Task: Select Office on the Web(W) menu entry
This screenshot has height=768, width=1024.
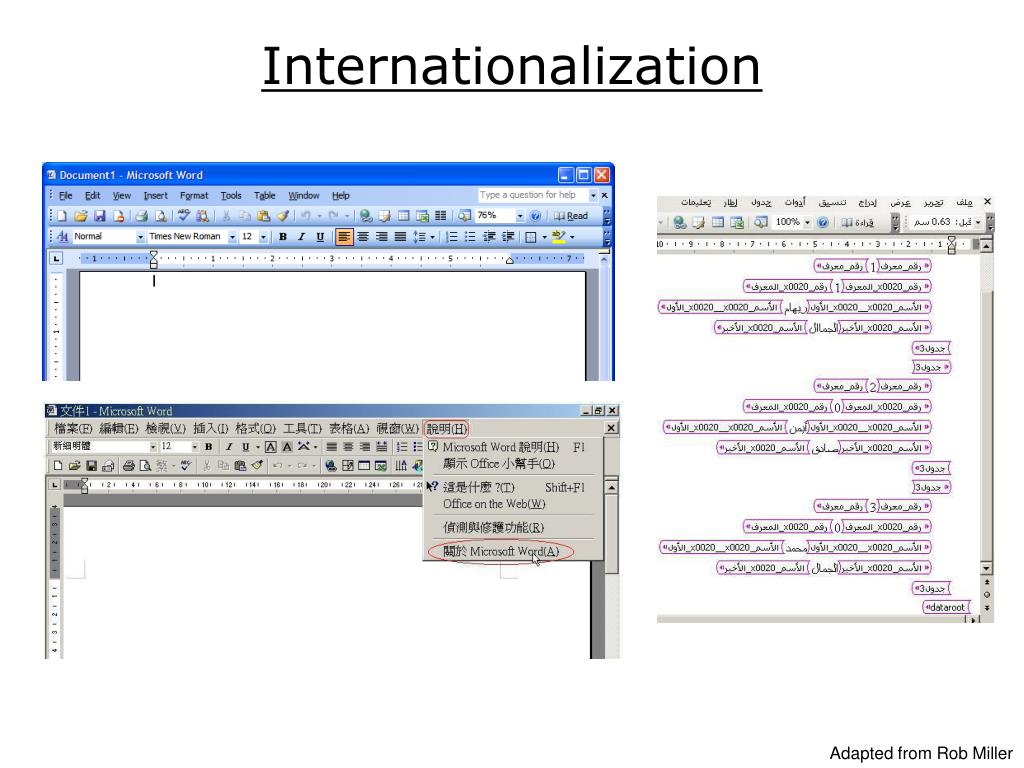Action: (494, 504)
